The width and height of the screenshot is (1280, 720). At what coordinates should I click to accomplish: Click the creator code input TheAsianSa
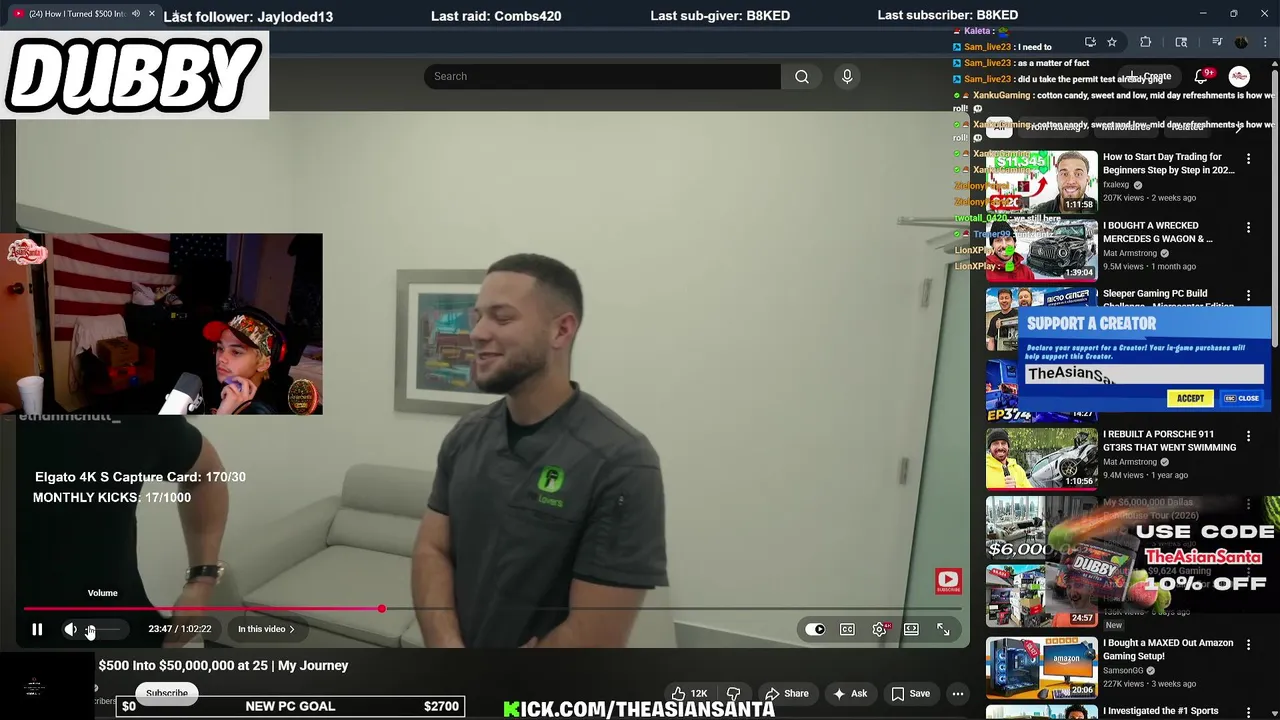coord(1144,374)
